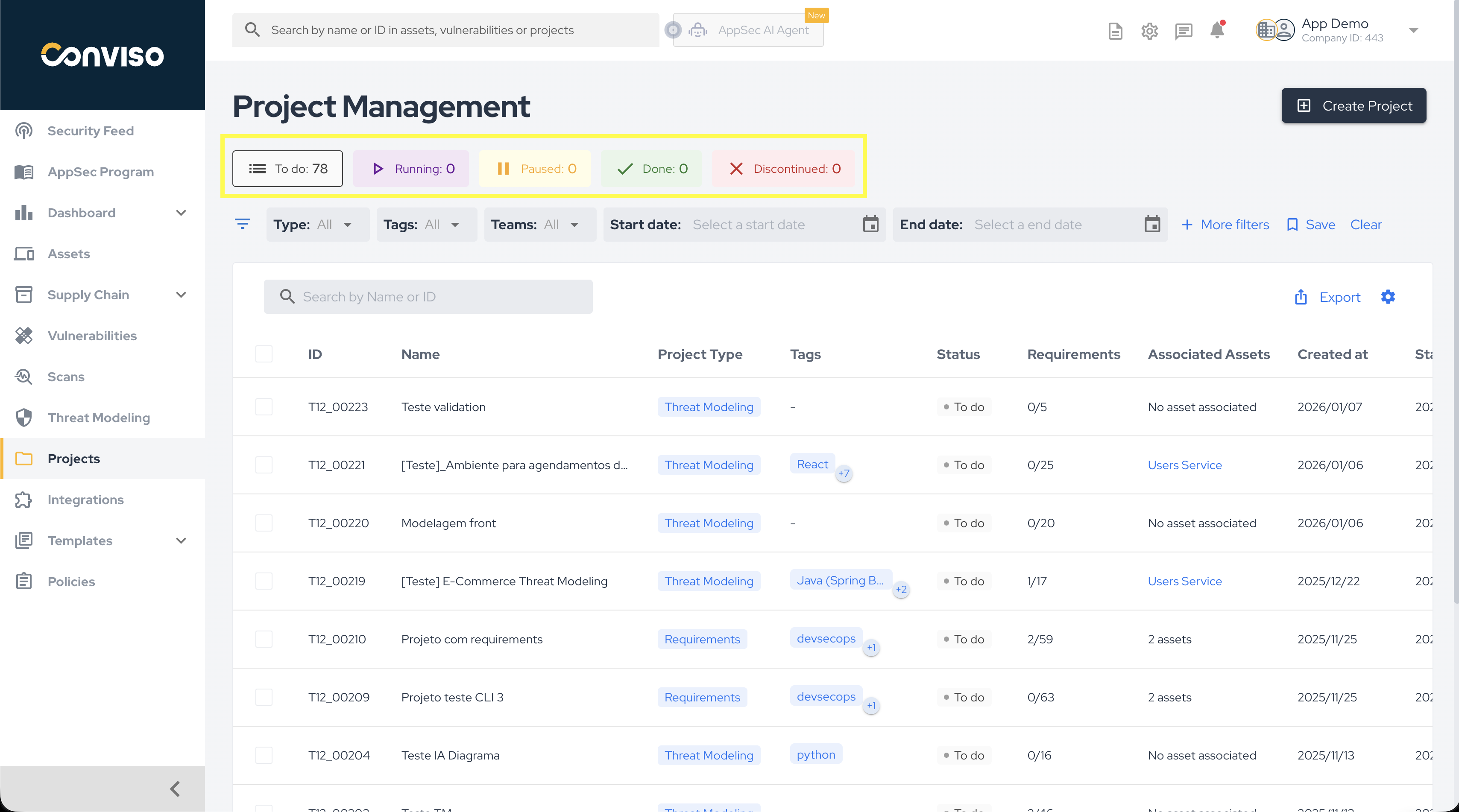Click the Create Project button
This screenshot has width=1459, height=812.
(1354, 106)
